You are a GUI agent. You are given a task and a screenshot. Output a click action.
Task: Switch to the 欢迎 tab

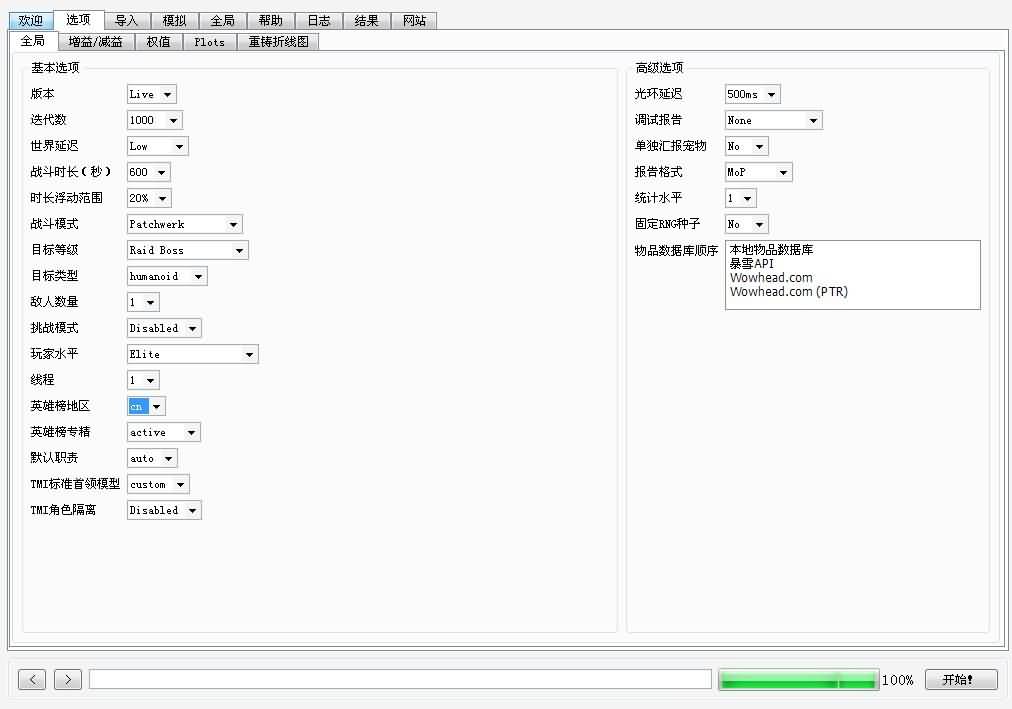(30, 21)
